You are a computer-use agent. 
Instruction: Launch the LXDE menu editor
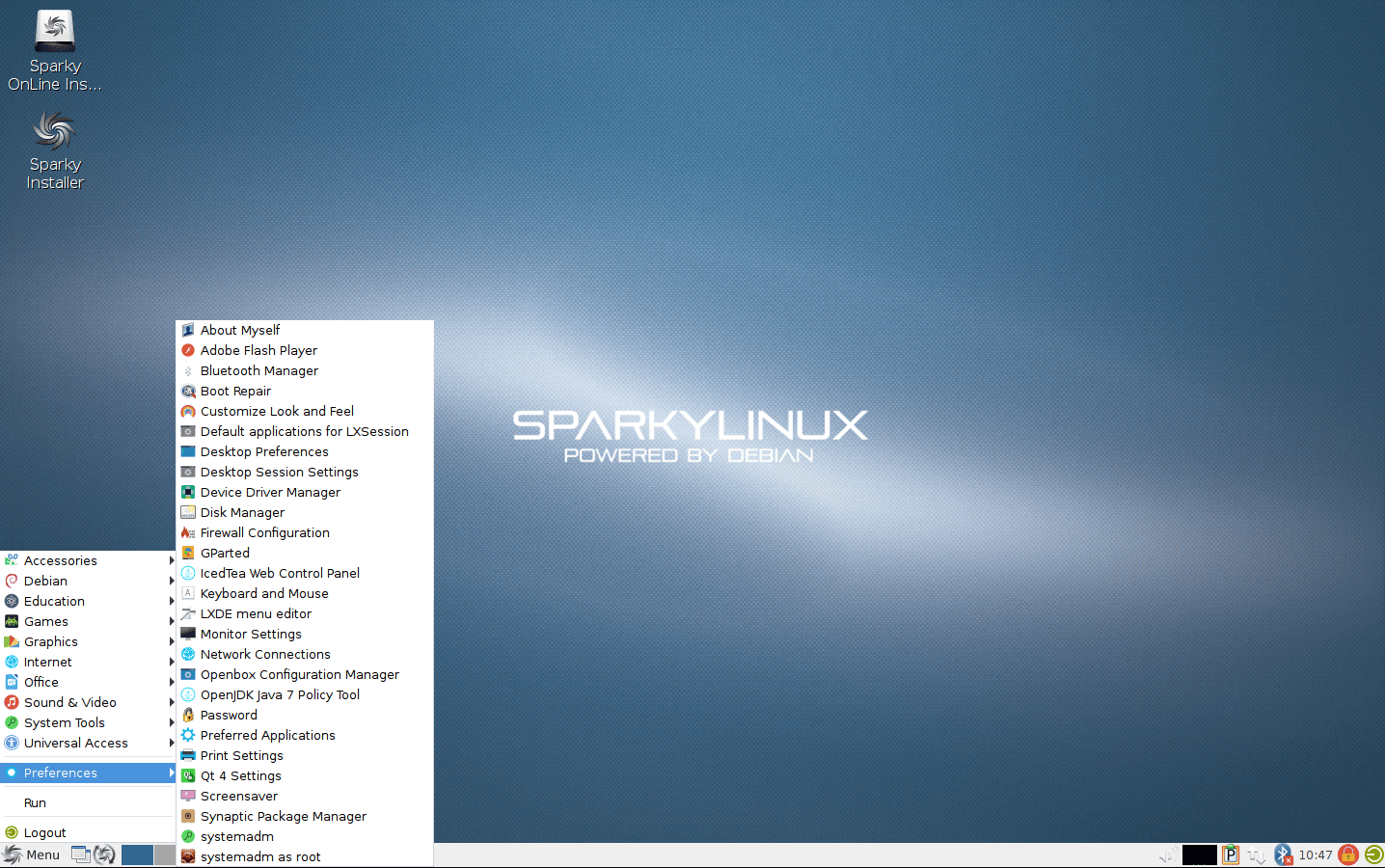point(305,613)
